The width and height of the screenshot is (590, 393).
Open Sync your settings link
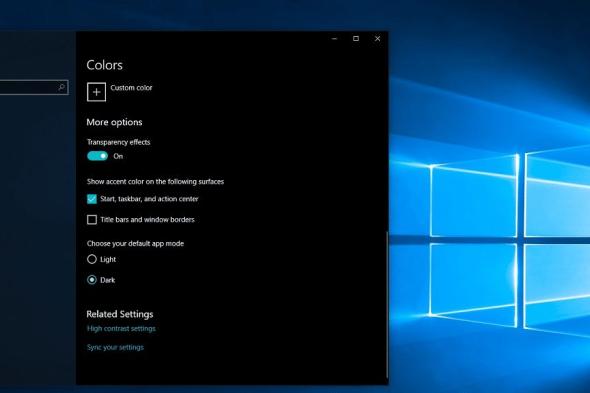pos(115,347)
